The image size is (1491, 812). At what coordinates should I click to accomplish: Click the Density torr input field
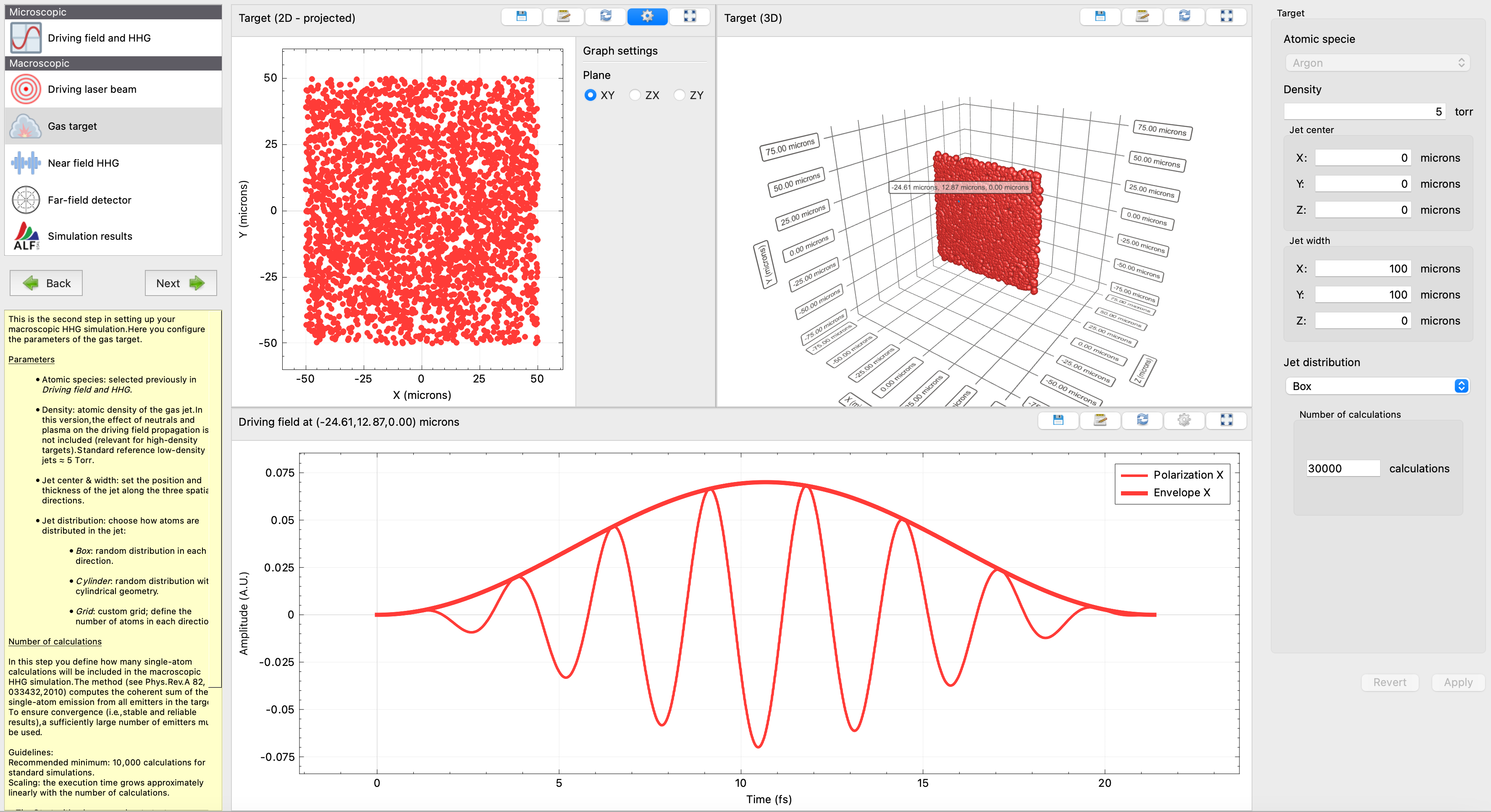coord(1364,112)
